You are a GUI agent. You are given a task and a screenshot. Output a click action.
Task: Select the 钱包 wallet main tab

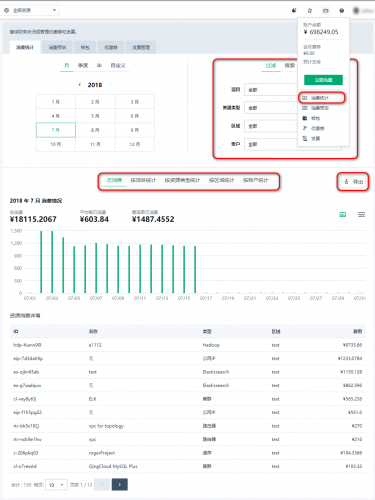click(x=85, y=47)
